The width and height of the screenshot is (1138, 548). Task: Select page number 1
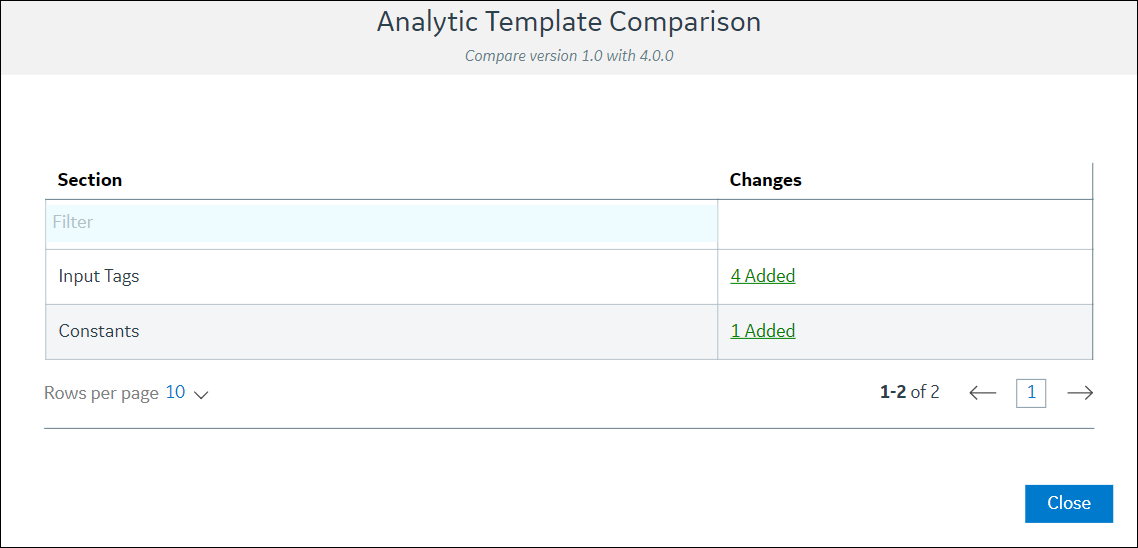tap(1031, 393)
